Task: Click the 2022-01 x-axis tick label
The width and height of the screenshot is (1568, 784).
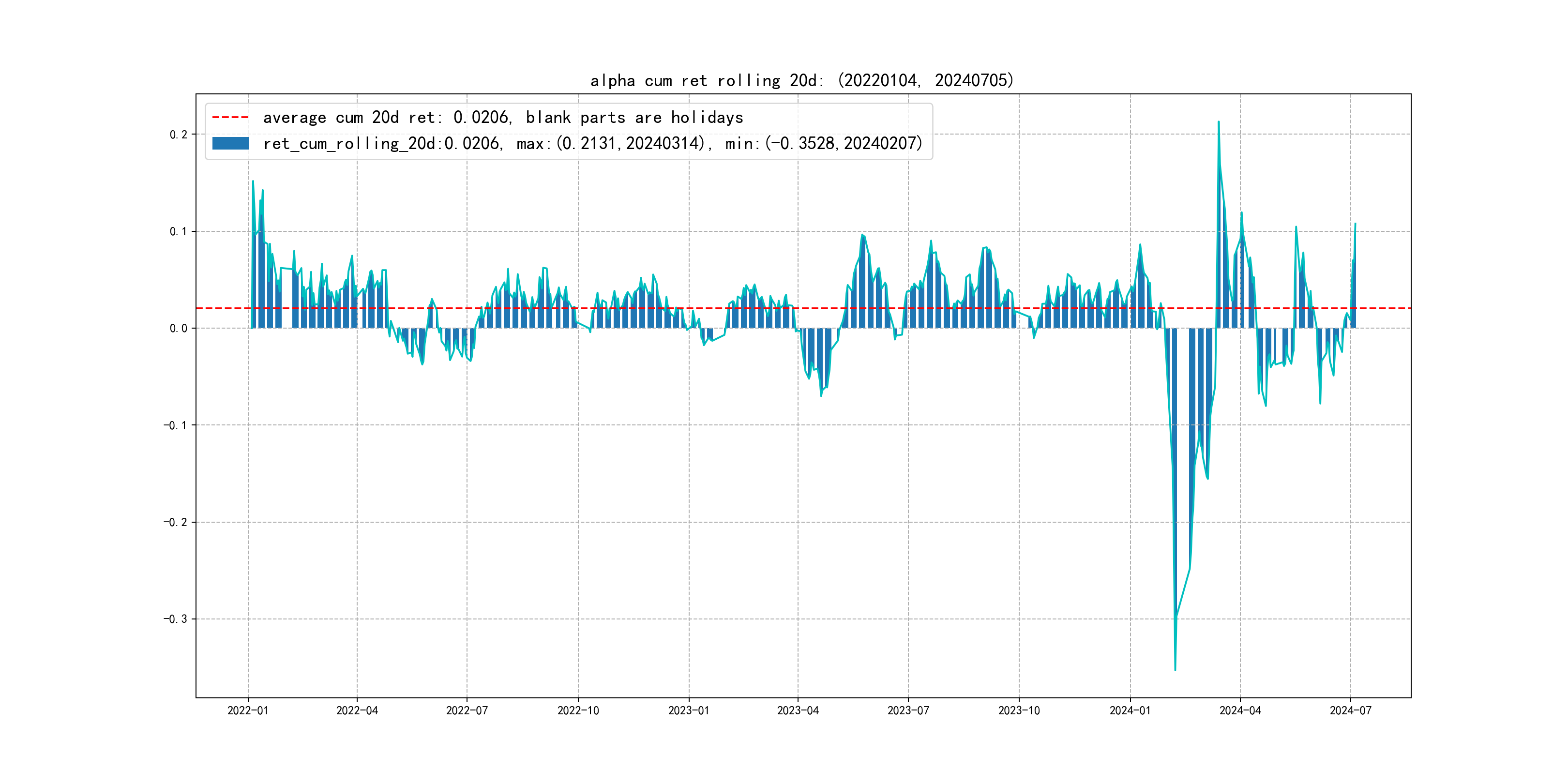Action: point(248,710)
